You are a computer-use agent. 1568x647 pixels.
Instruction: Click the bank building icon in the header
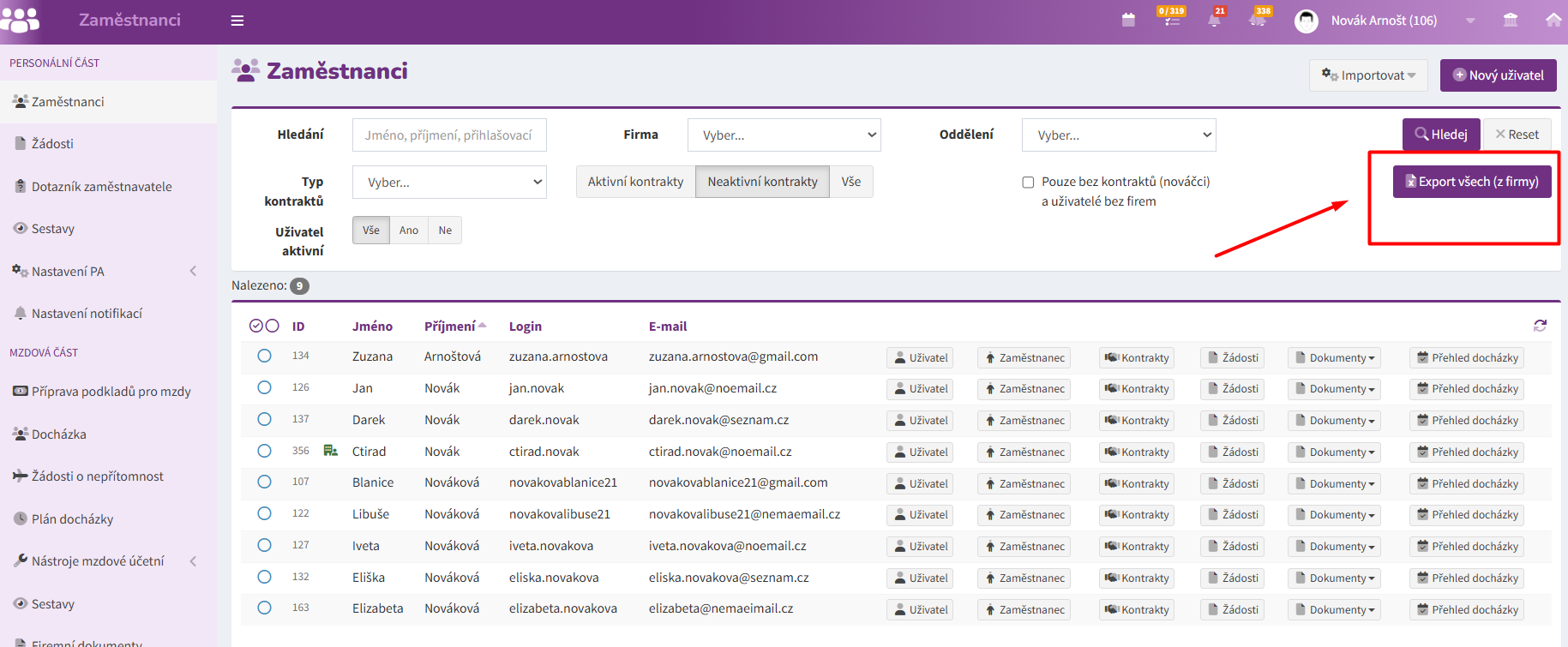[x=1511, y=20]
